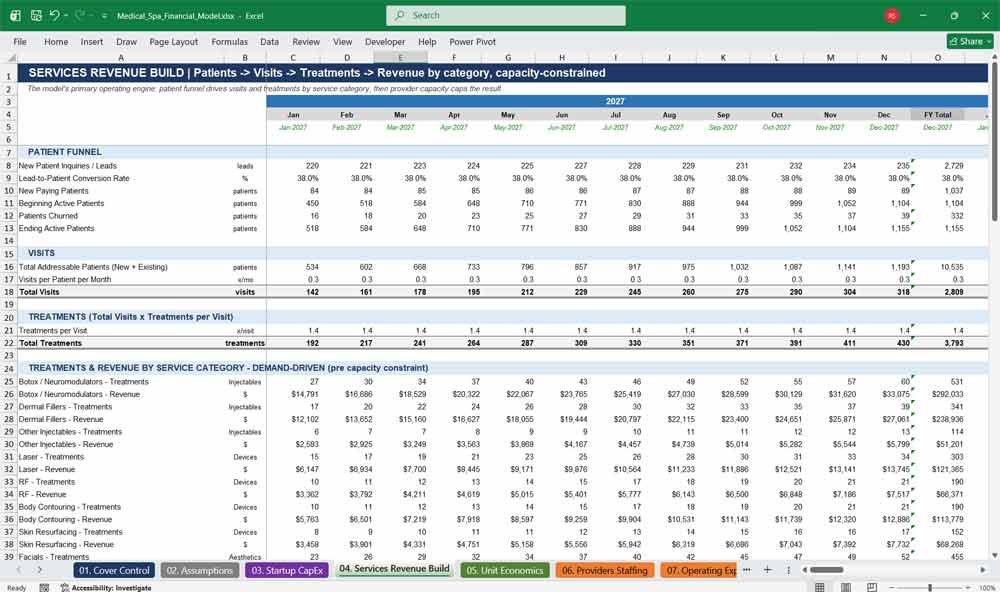Select Botox / Neuromodulators - Revenue label
The width and height of the screenshot is (1000, 592).
(x=79, y=394)
